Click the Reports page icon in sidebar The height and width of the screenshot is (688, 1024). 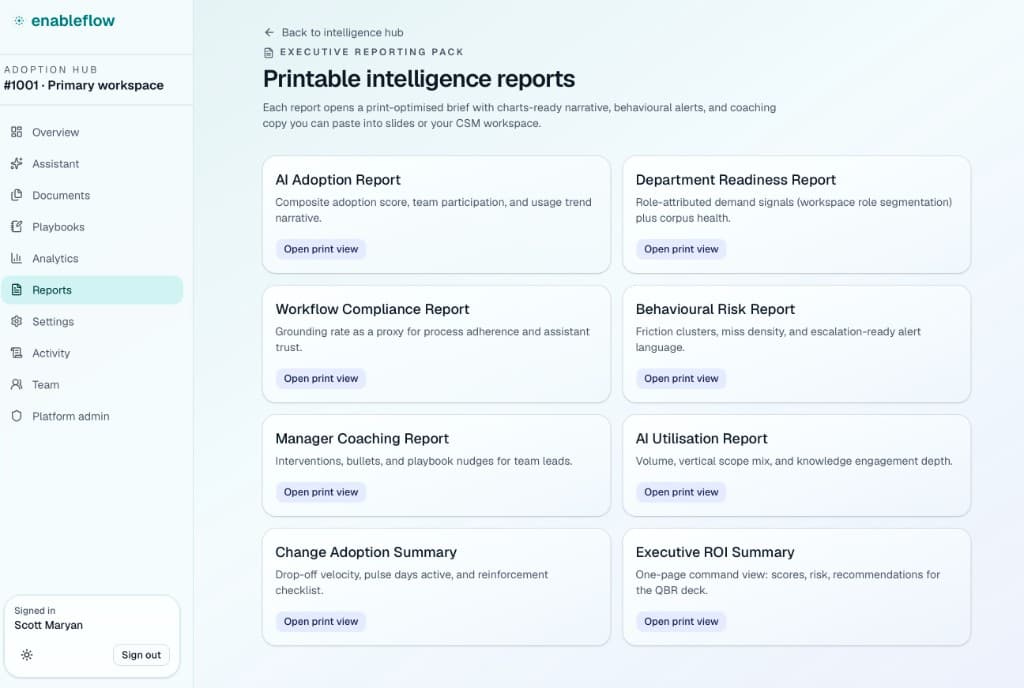tap(16, 290)
